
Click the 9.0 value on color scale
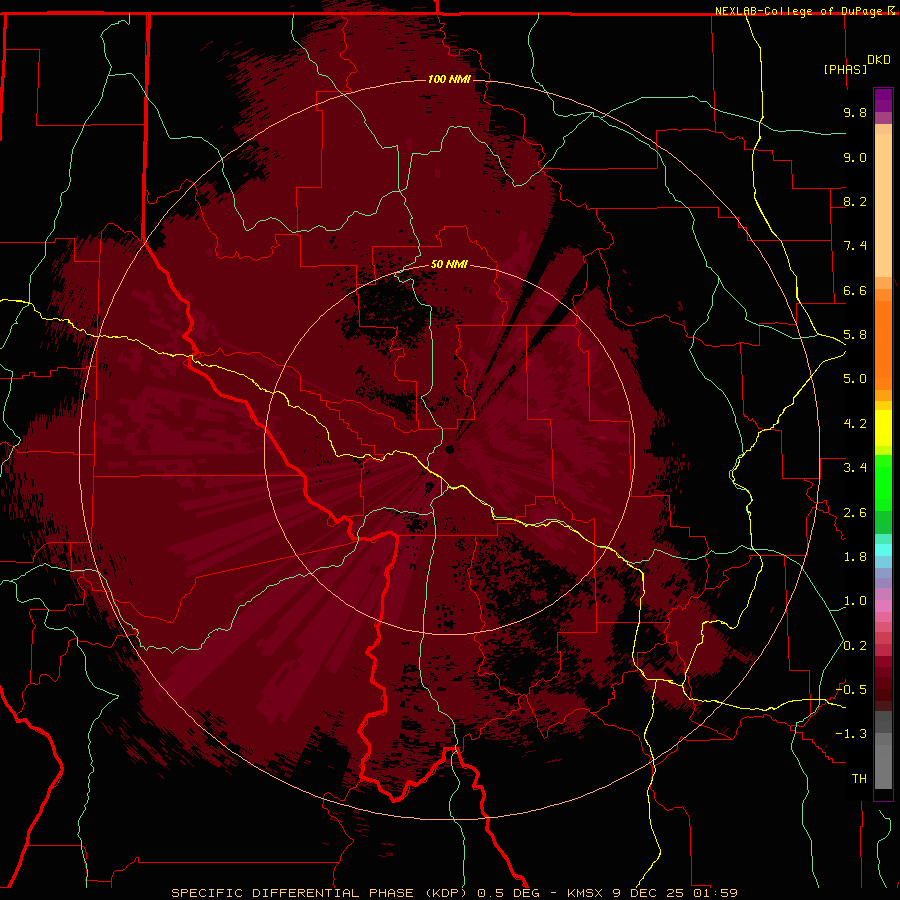tap(855, 157)
